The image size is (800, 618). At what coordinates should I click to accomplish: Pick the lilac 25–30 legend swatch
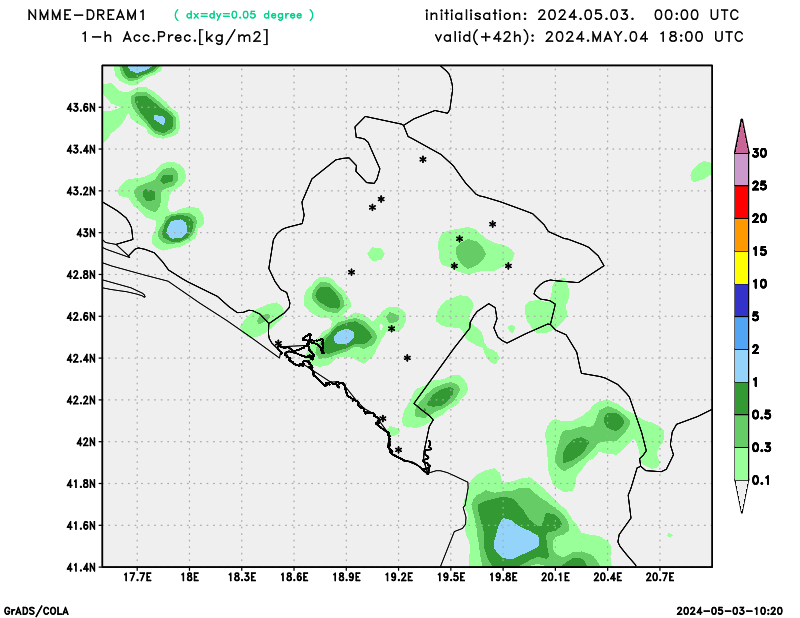coord(741,170)
